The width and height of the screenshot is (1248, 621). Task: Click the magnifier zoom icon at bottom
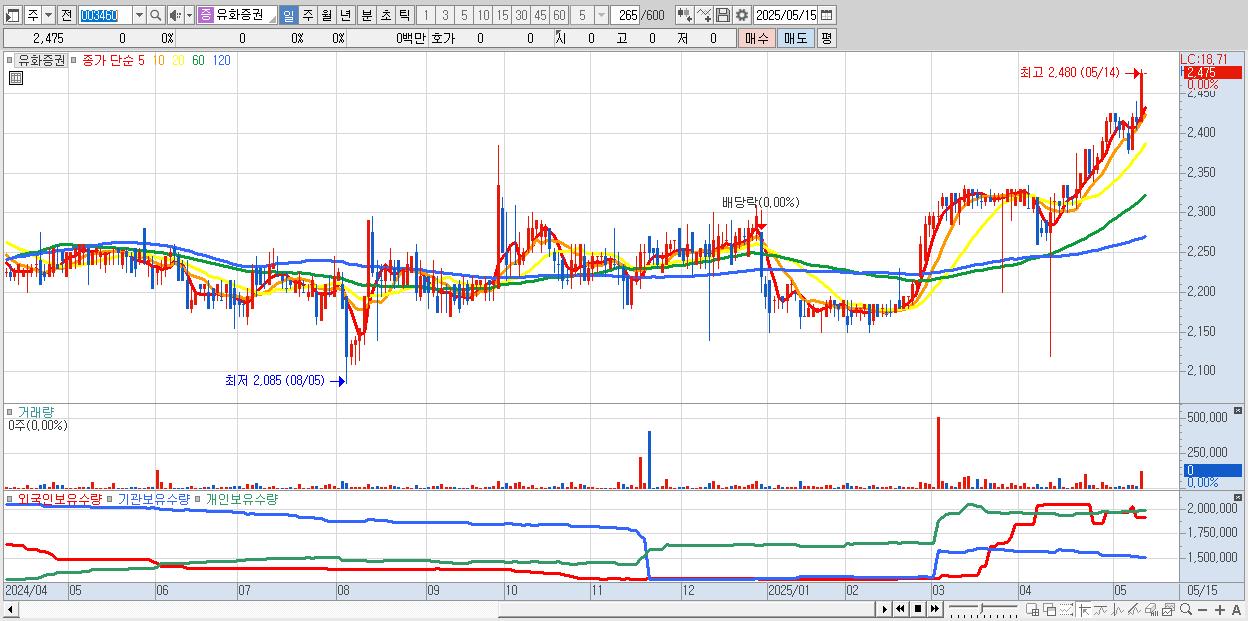click(x=1186, y=609)
